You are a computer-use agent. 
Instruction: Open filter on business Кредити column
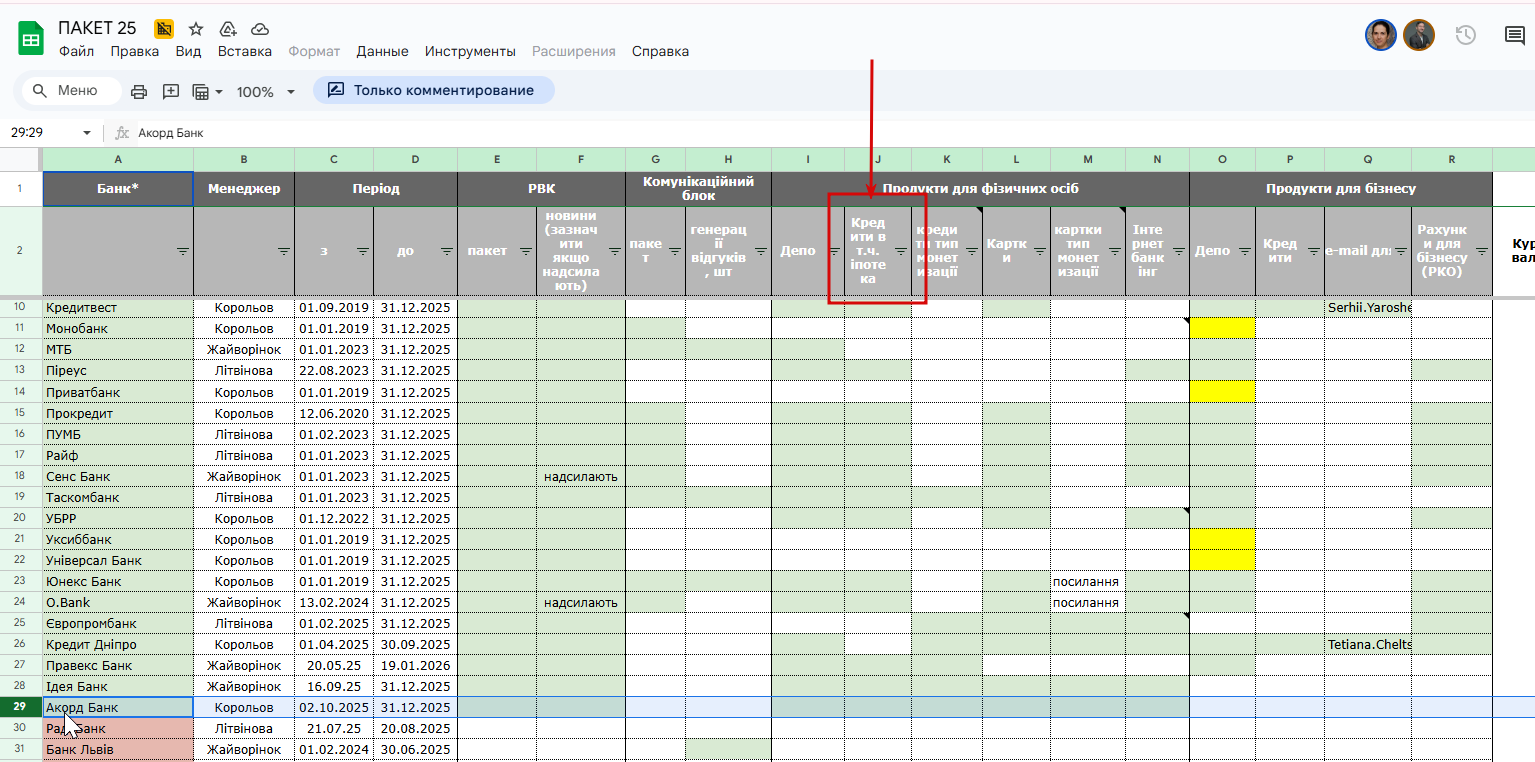click(x=1313, y=251)
